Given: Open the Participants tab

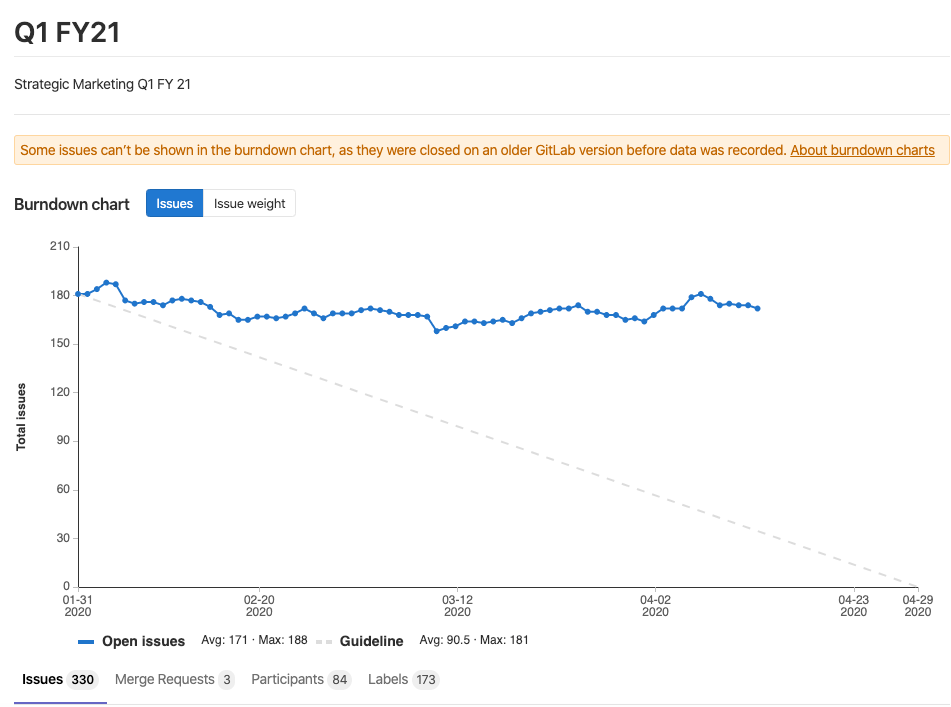Looking at the screenshot, I should coord(287,680).
